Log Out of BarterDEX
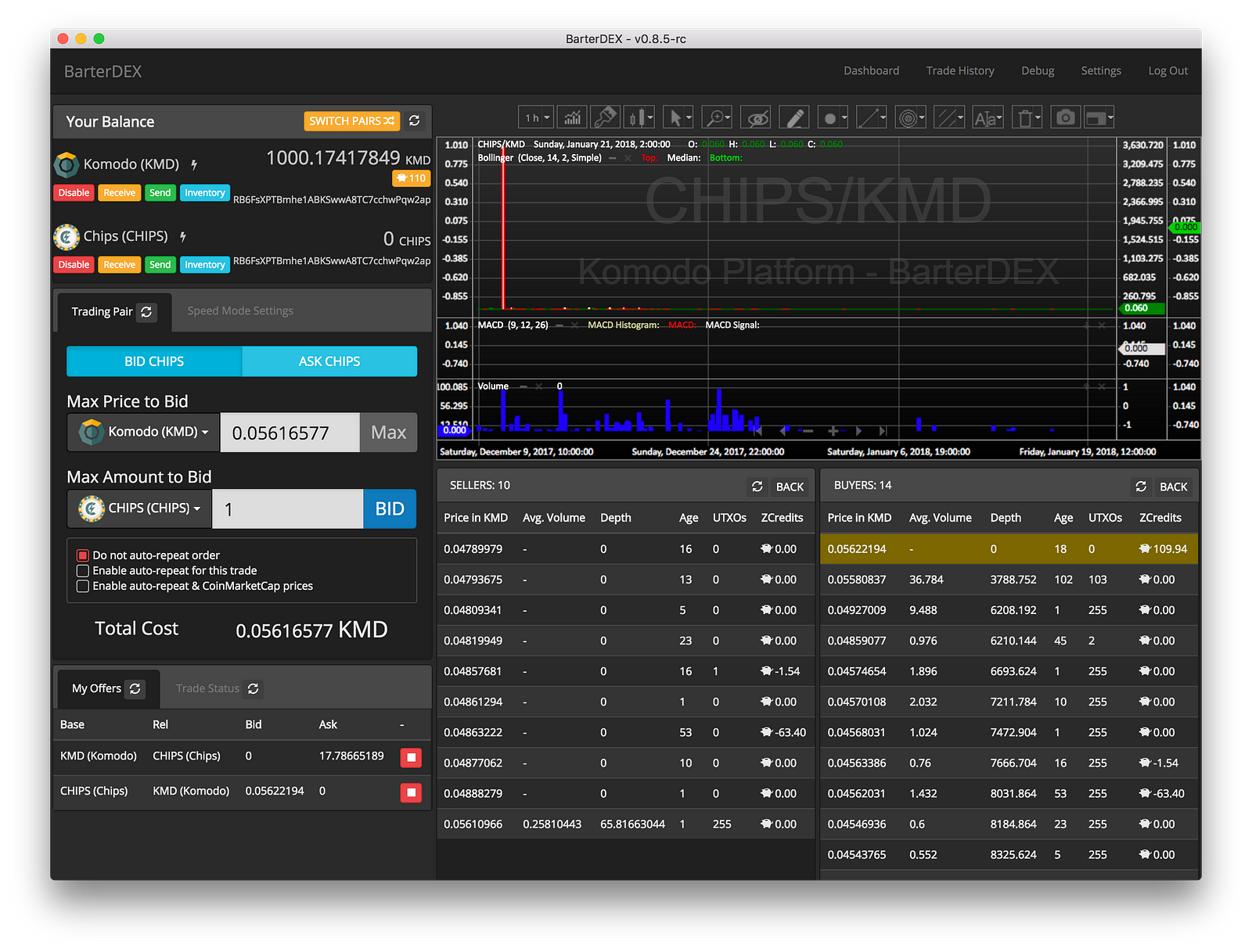Viewport: 1252px width, 952px height. (x=1167, y=70)
